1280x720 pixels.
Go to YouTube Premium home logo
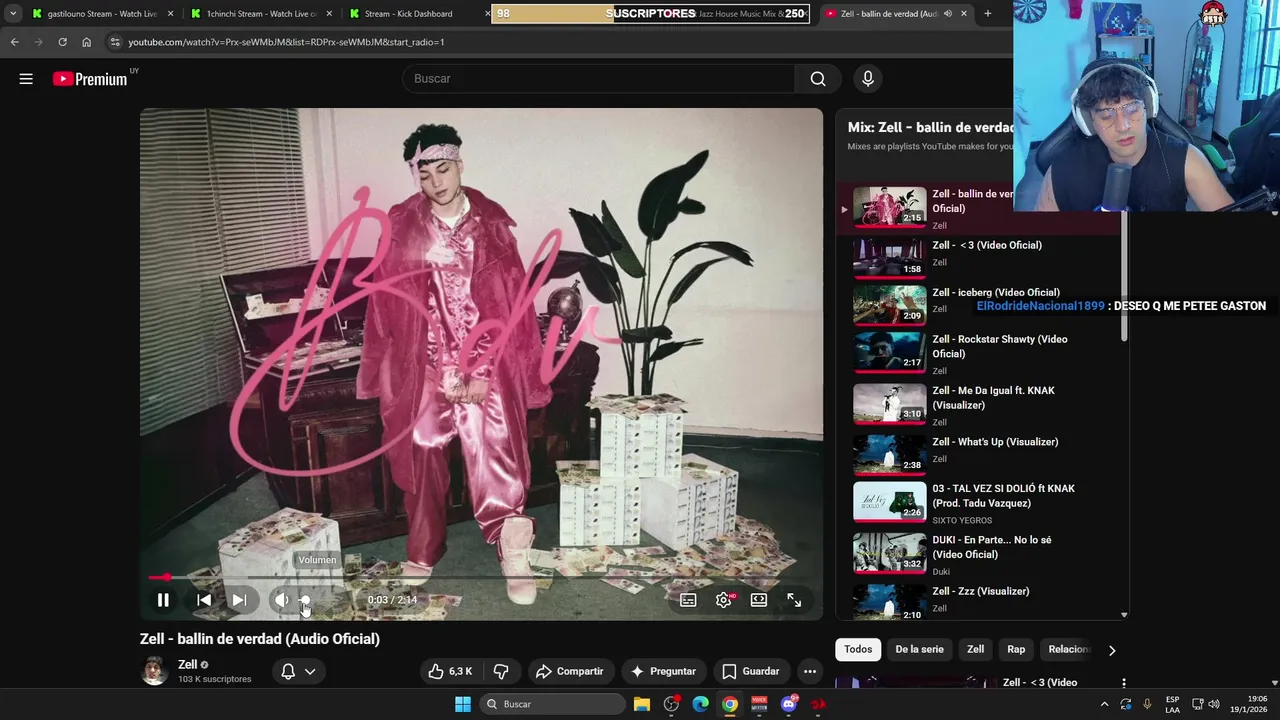[91, 79]
